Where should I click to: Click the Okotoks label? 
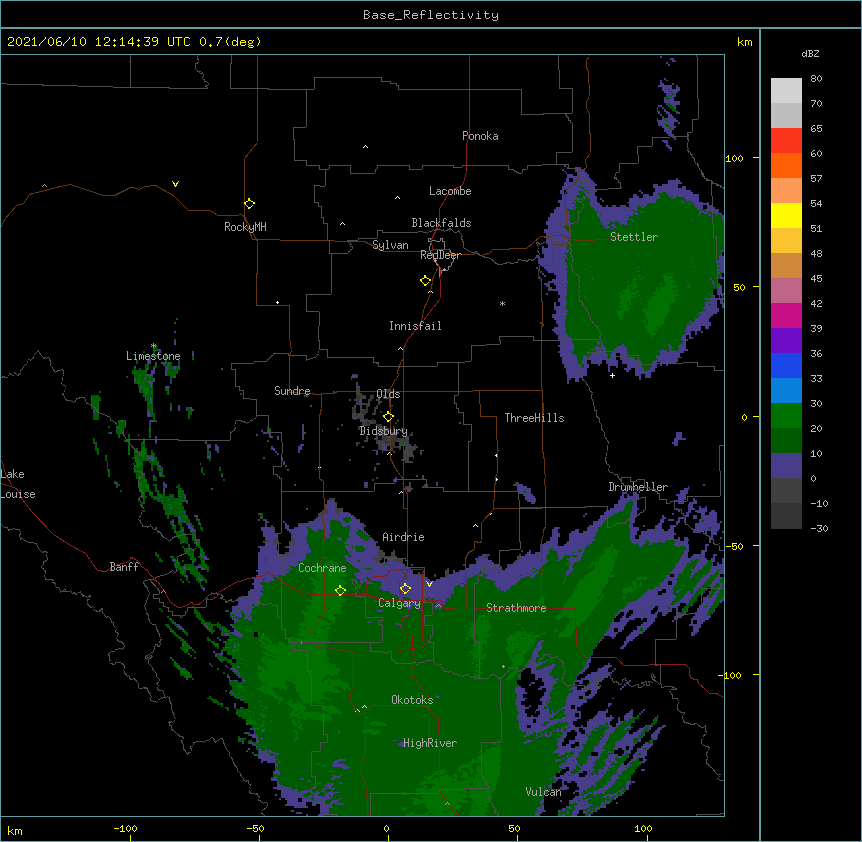pyautogui.click(x=412, y=700)
